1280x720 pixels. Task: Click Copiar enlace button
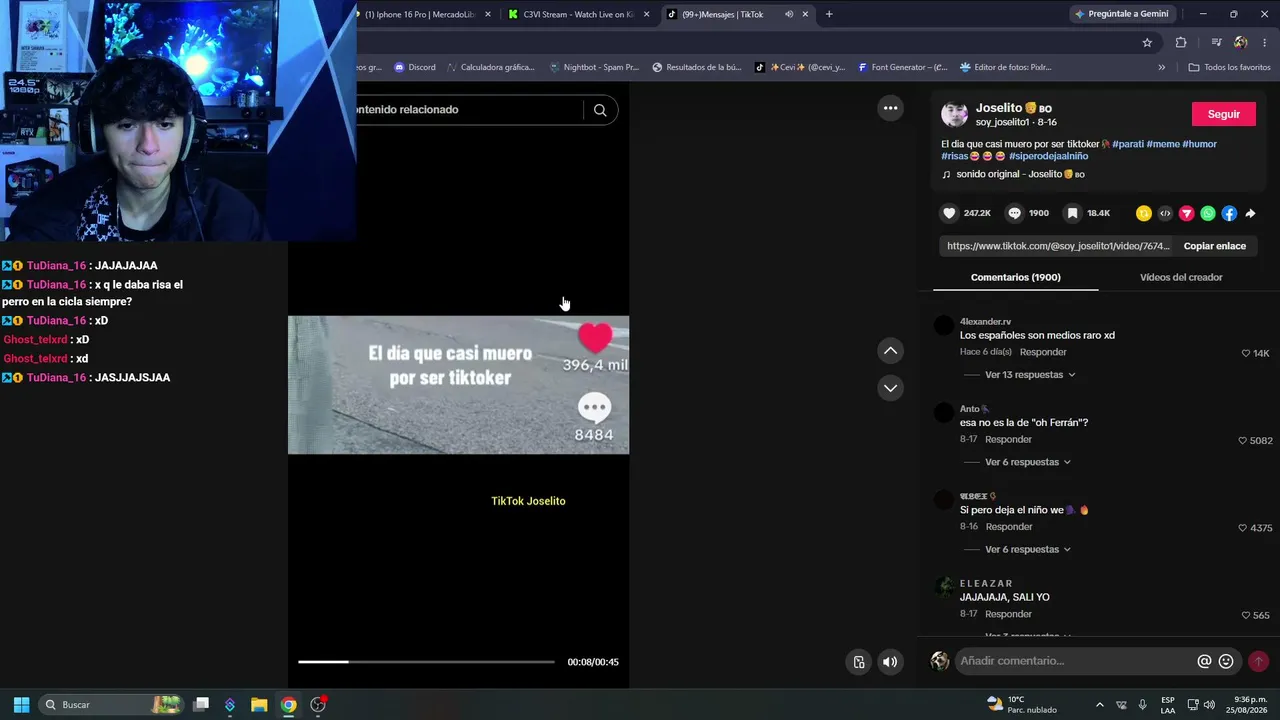coord(1215,246)
